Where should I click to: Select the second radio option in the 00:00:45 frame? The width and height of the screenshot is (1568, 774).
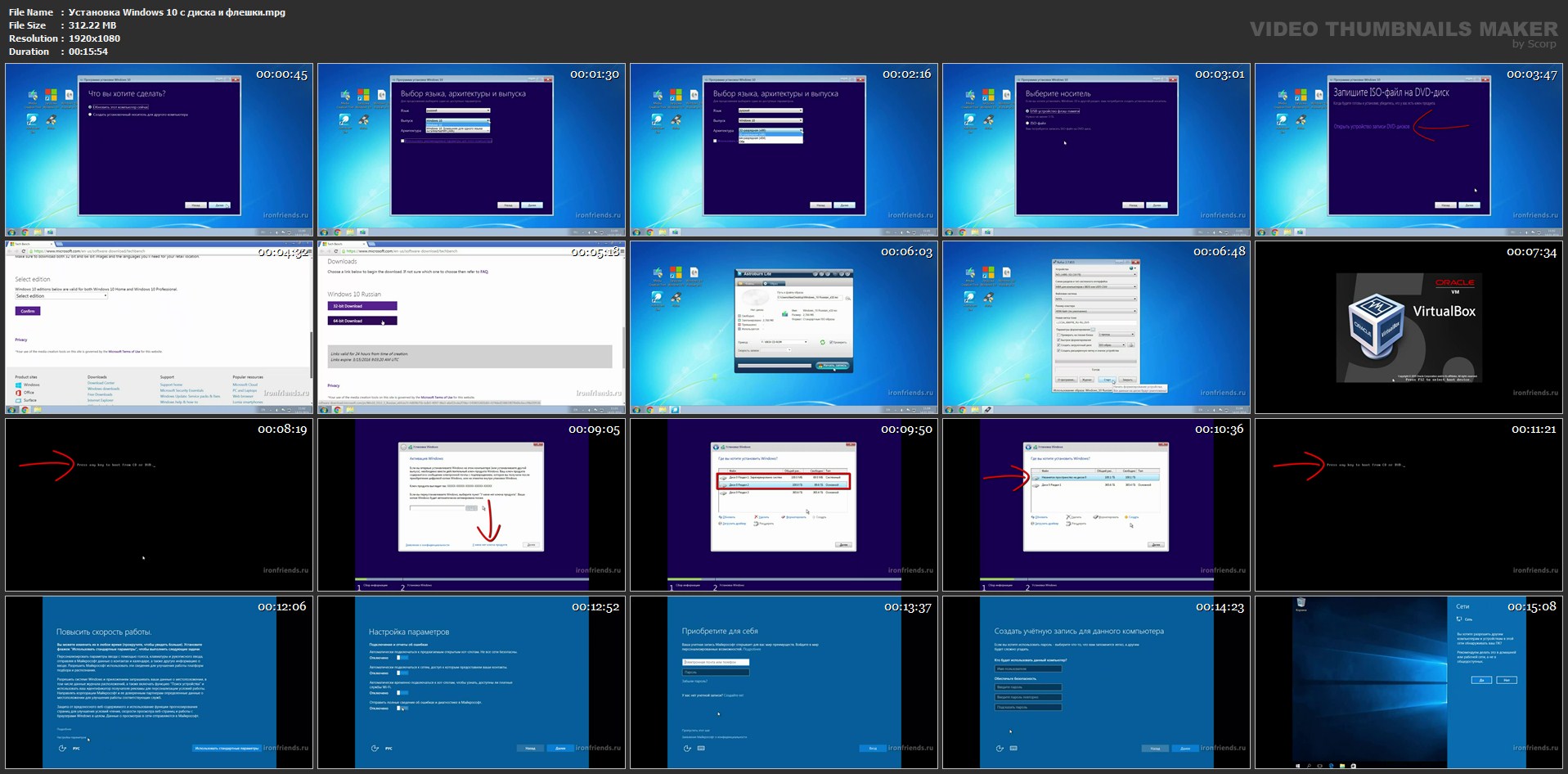tap(90, 115)
